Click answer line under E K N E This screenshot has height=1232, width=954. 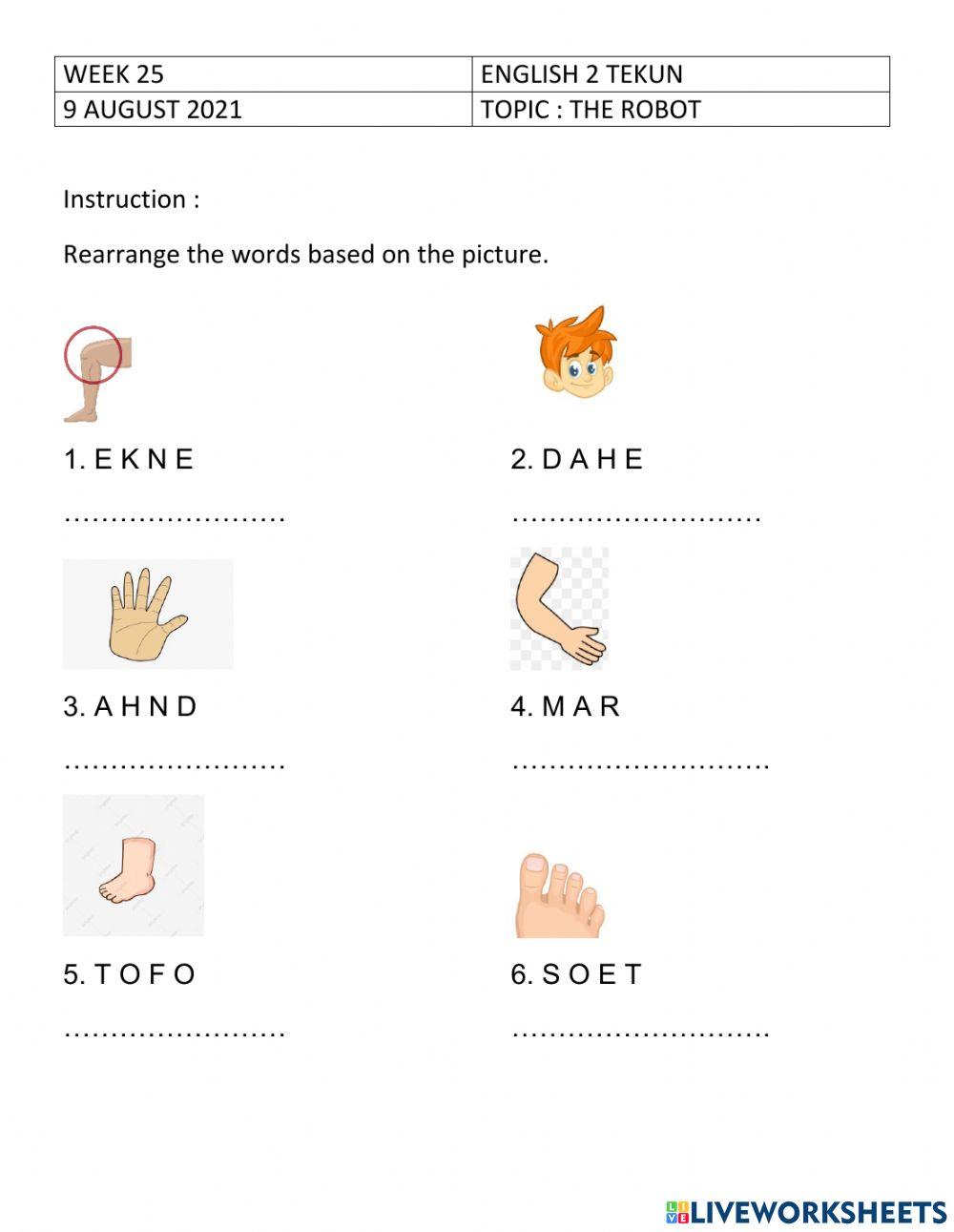pos(175,518)
